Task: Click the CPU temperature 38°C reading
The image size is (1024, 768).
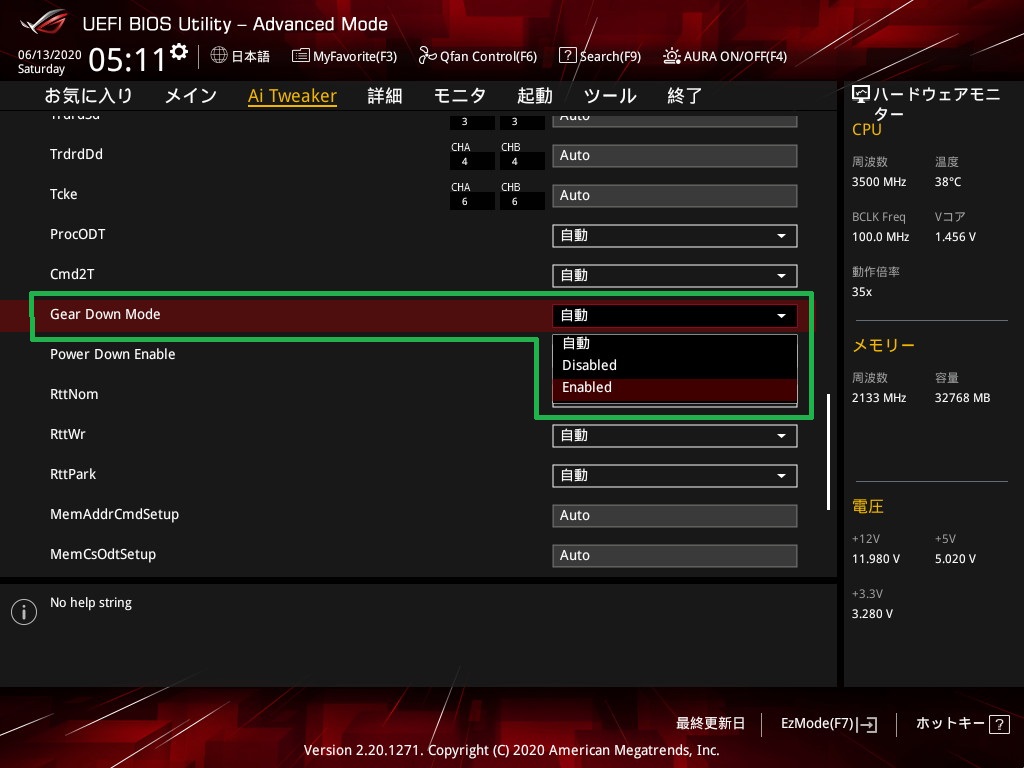Action: tap(948, 182)
